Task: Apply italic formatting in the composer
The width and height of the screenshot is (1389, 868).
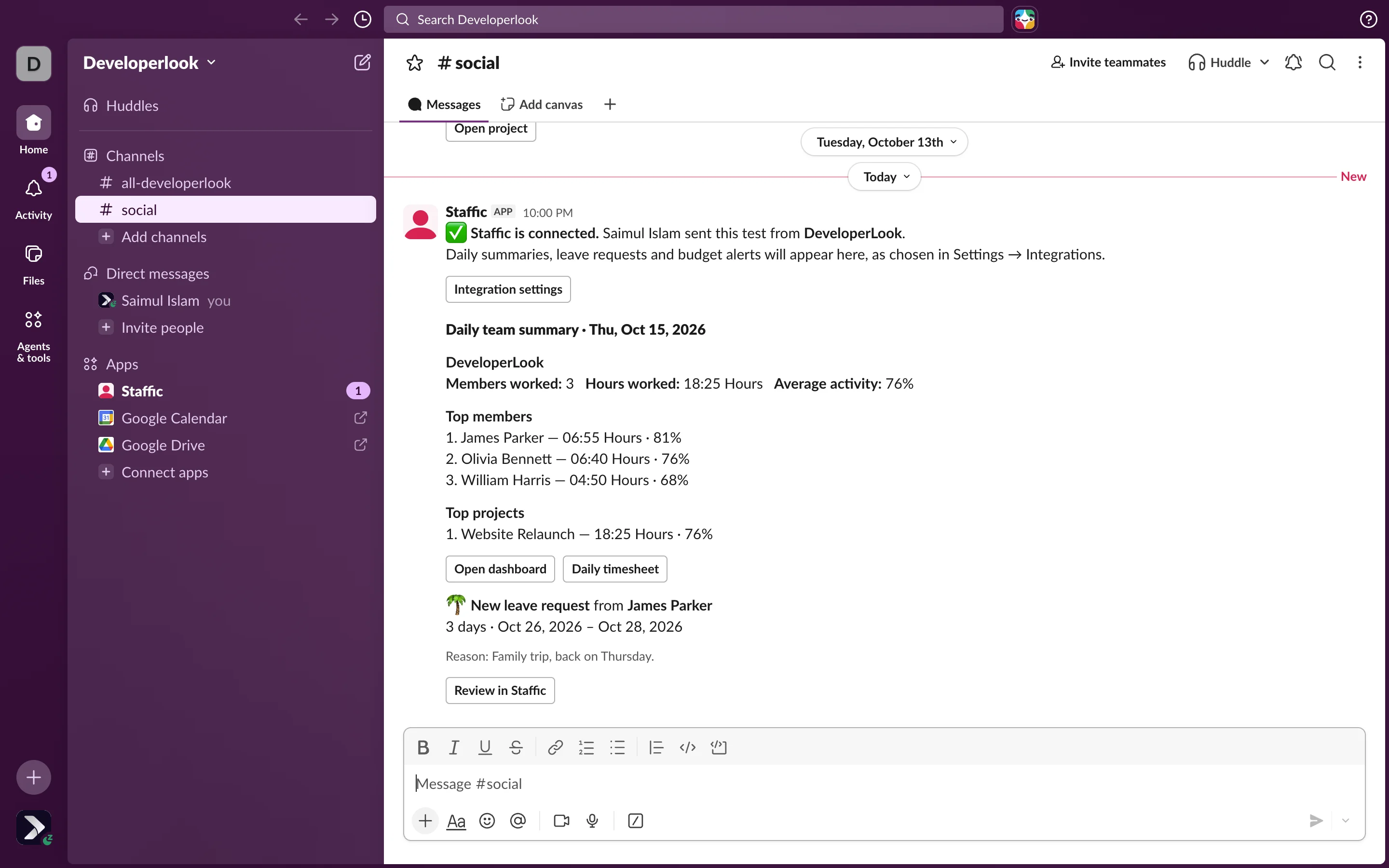Action: coord(454,747)
